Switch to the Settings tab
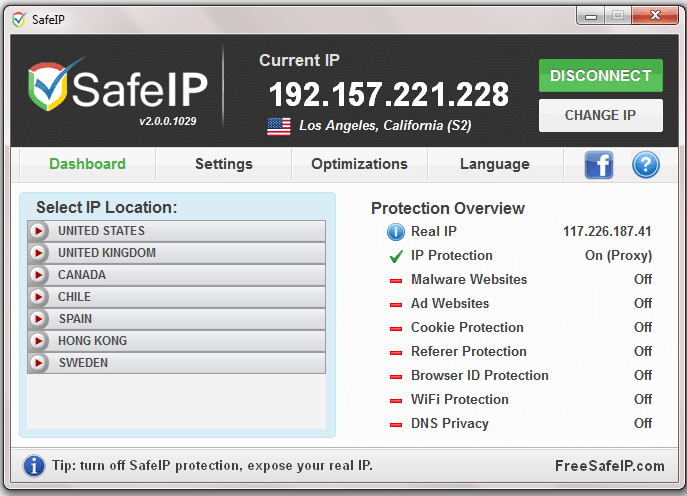Image resolution: width=687 pixels, height=496 pixels. click(x=223, y=164)
